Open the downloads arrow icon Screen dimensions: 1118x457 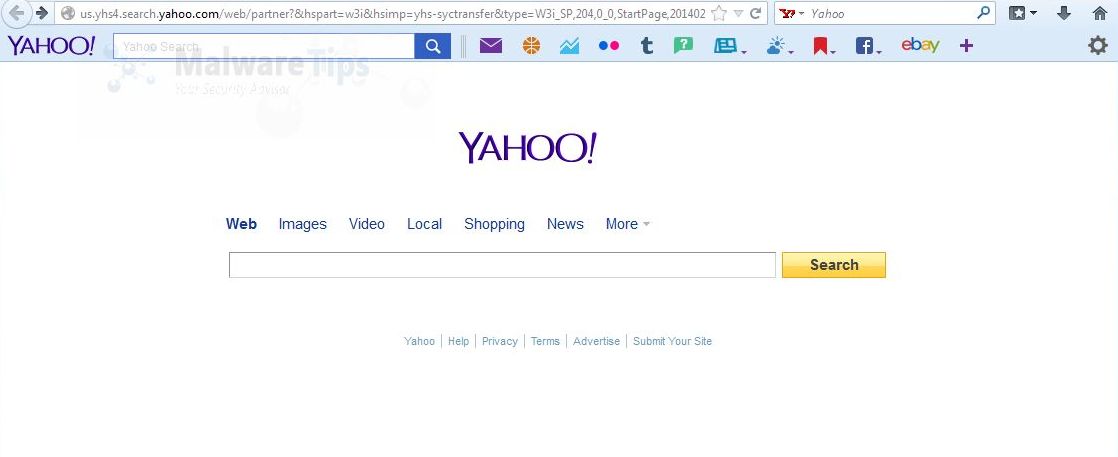click(1064, 13)
